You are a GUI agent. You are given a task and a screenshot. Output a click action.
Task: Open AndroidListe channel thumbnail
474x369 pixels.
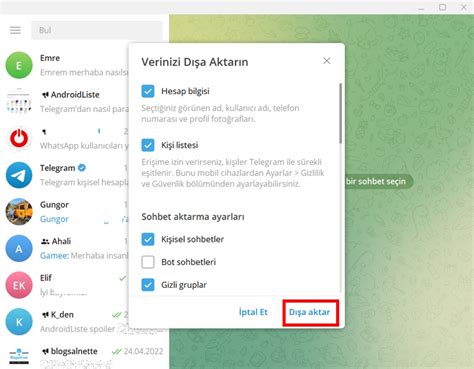pos(19,102)
